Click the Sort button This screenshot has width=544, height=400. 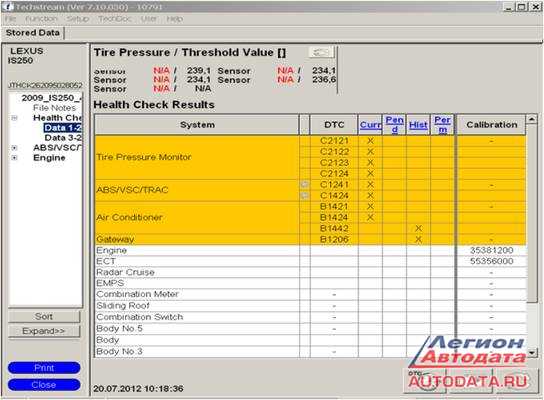tap(44, 316)
